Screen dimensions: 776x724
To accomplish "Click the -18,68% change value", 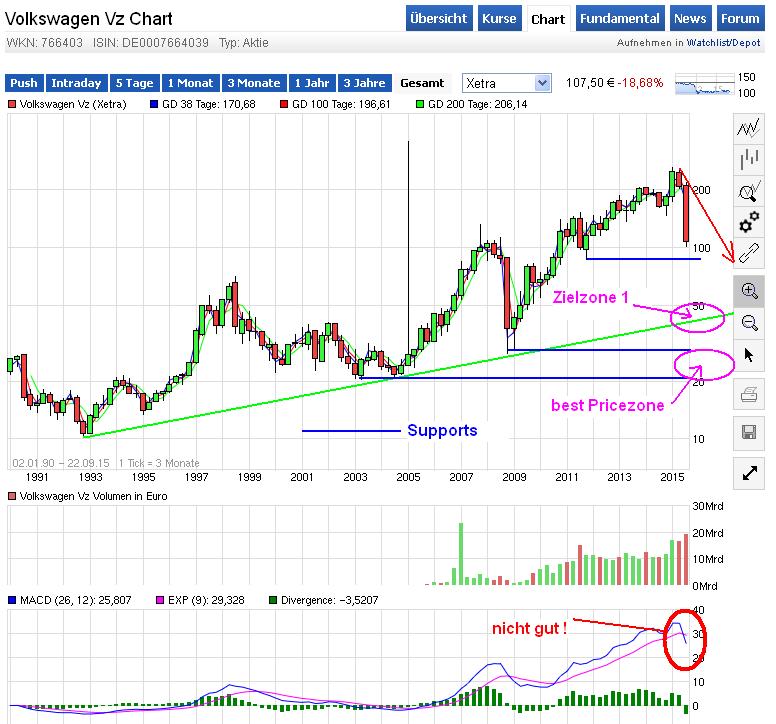I will [x=640, y=83].
